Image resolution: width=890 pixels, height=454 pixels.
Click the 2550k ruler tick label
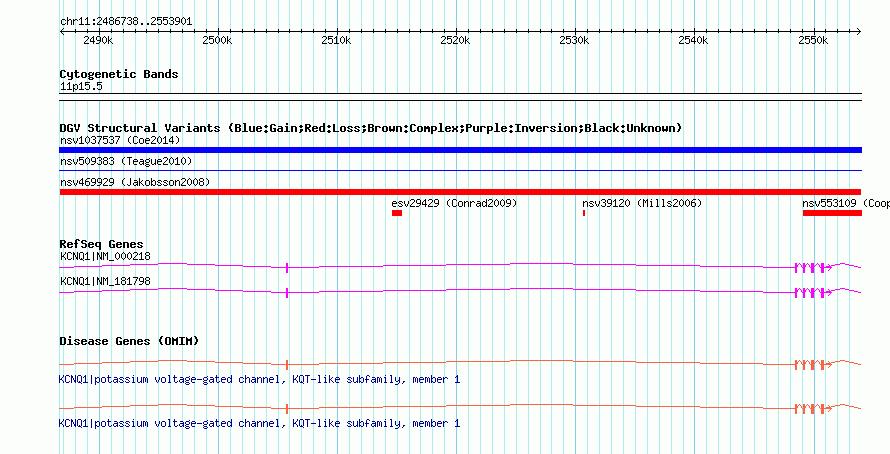(x=813, y=41)
